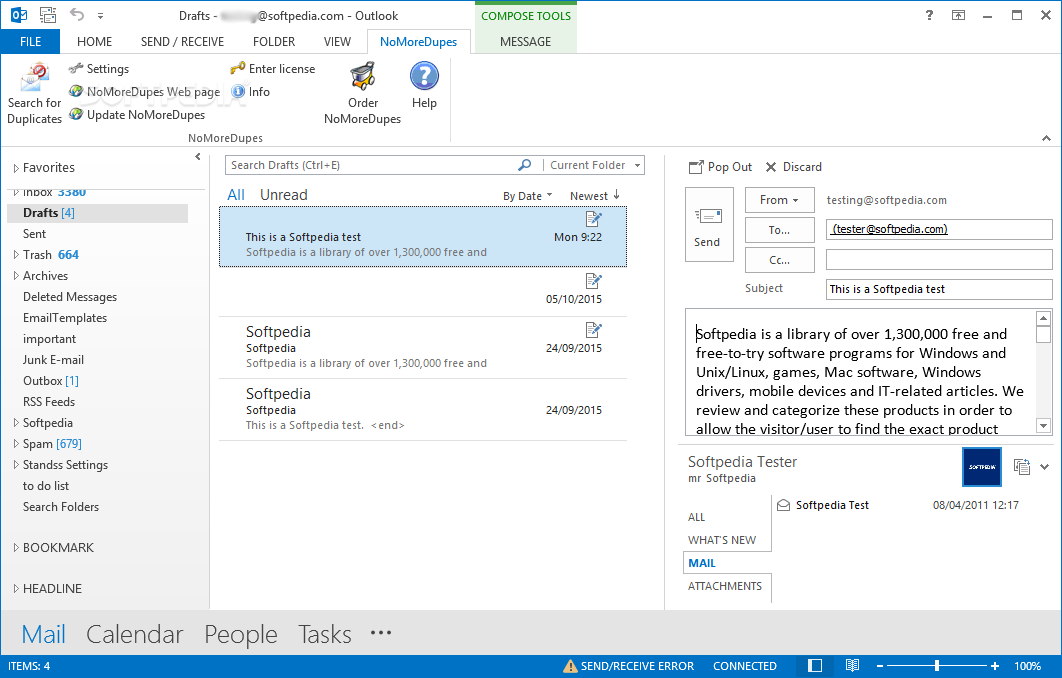Collapse the people pane chevron
Image resolution: width=1062 pixels, height=678 pixels.
[1044, 467]
